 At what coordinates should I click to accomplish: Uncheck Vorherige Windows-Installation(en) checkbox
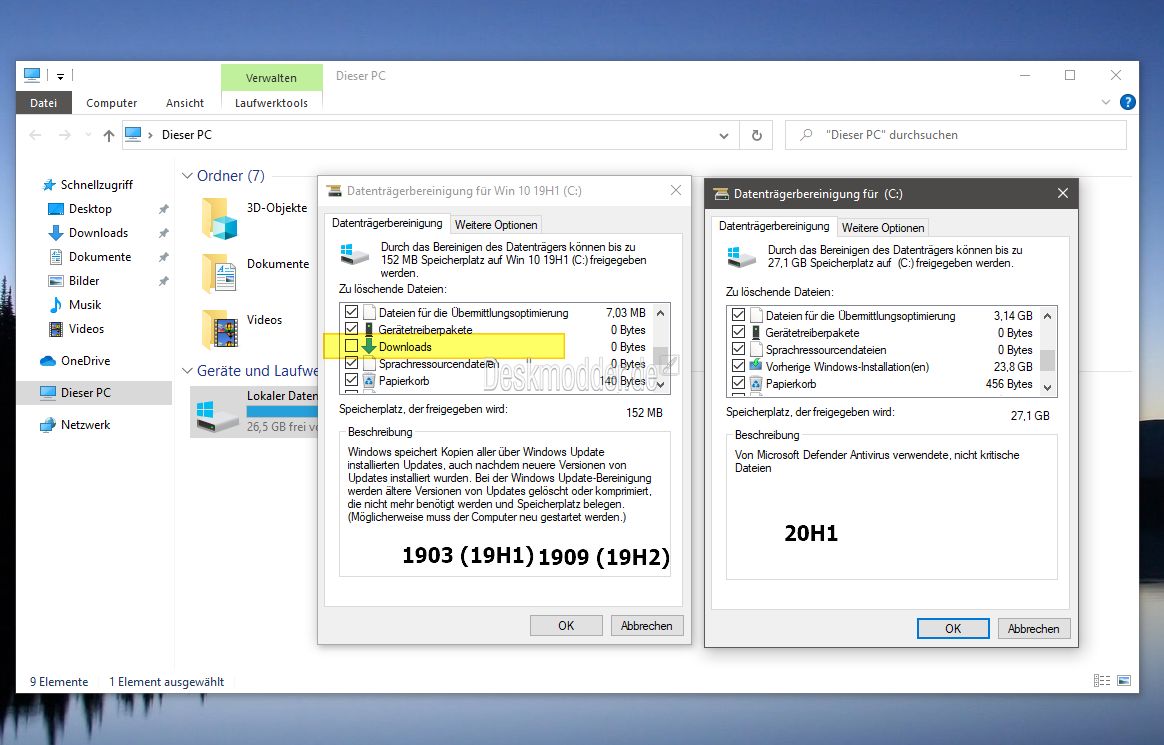pos(738,367)
